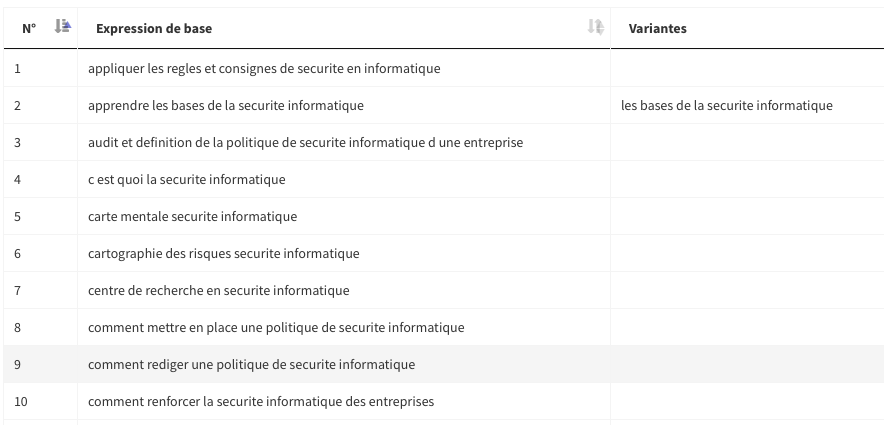Click row number 3 cell

click(18, 143)
